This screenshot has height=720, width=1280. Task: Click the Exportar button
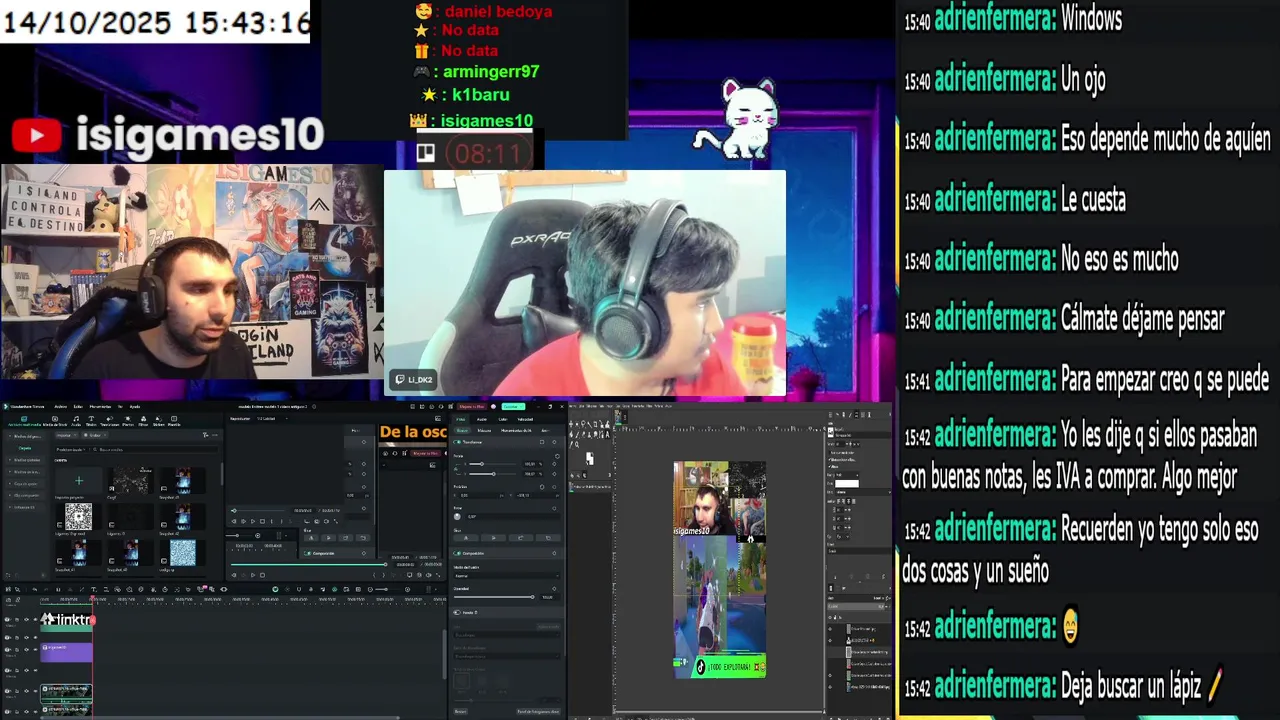coord(513,406)
